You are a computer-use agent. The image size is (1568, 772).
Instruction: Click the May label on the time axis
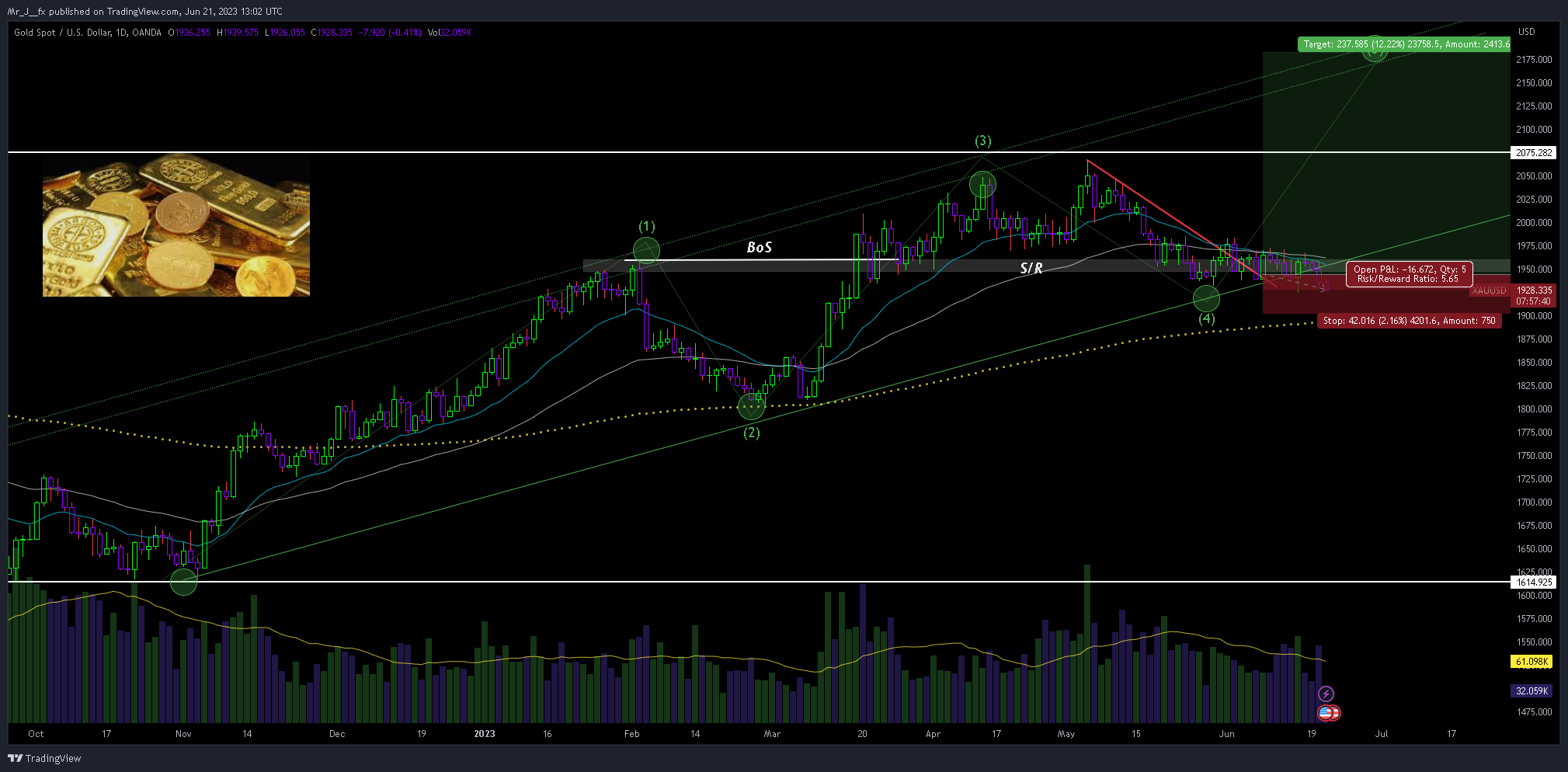[1066, 734]
